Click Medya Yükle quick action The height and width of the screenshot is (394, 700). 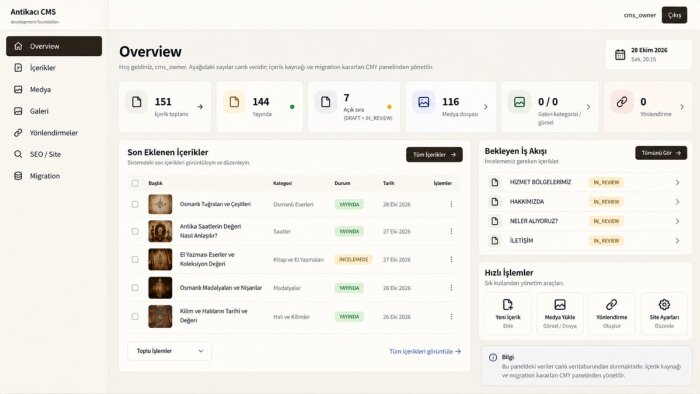click(x=560, y=313)
